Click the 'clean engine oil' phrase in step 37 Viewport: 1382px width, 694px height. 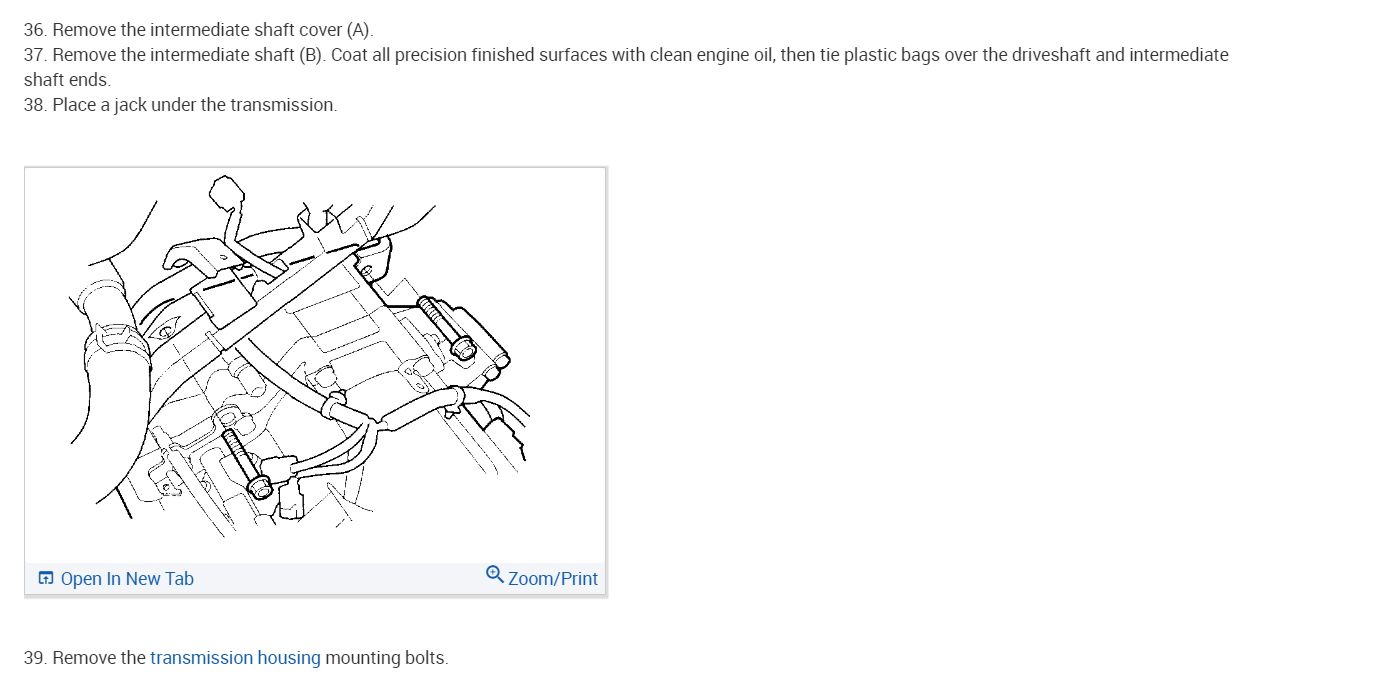(x=711, y=54)
